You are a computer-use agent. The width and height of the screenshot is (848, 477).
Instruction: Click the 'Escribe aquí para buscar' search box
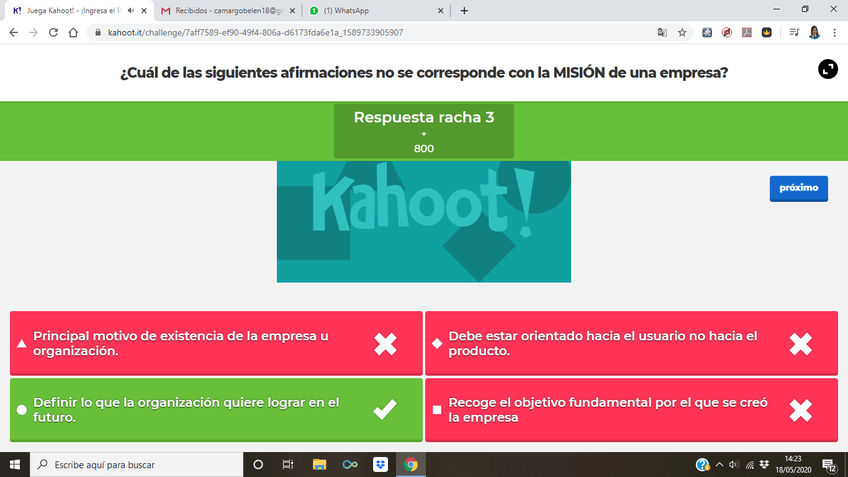(x=136, y=465)
